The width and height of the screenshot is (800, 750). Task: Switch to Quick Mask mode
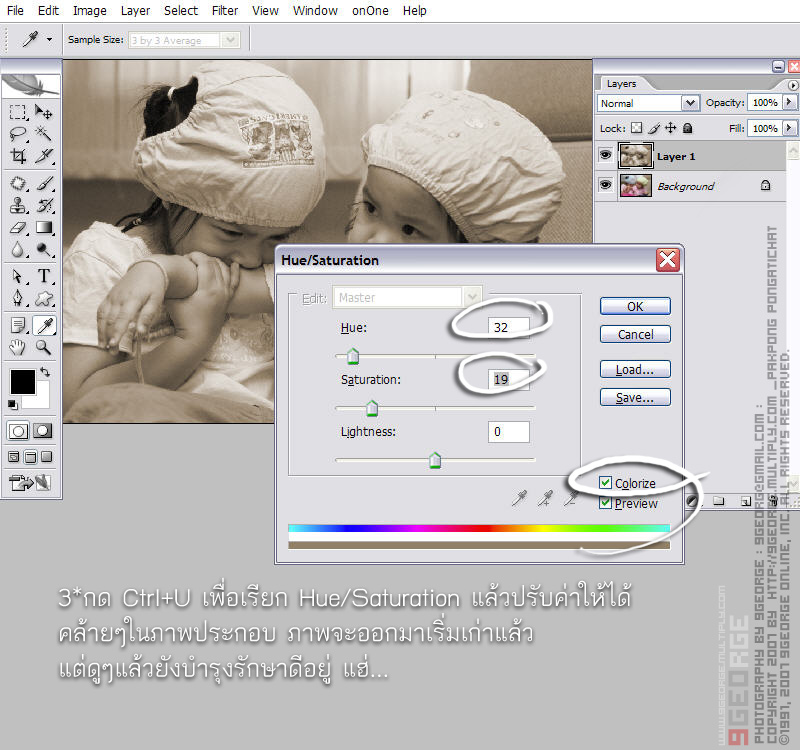coord(43,431)
